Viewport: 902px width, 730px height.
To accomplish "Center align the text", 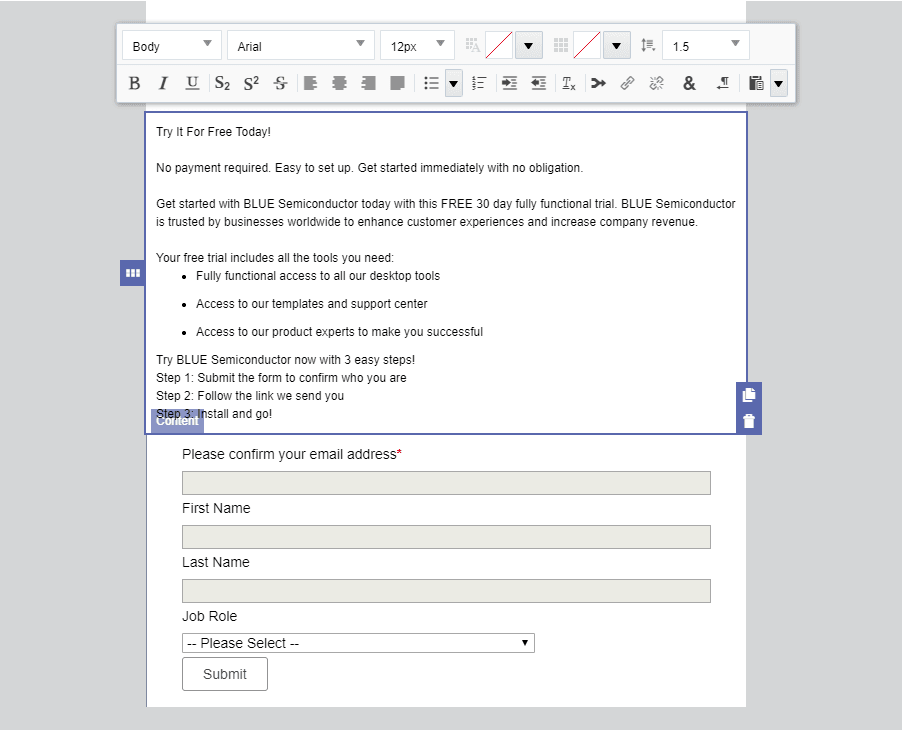I will click(x=339, y=83).
